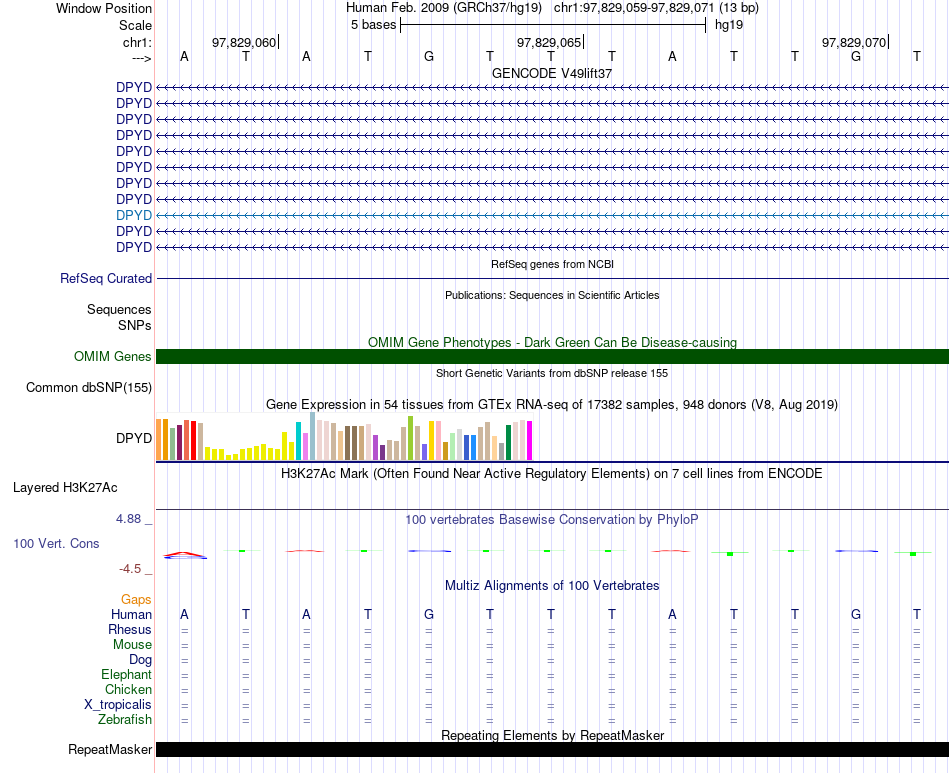Click the Window Position label
Image resolution: width=950 pixels, height=773 pixels.
coord(104,8)
